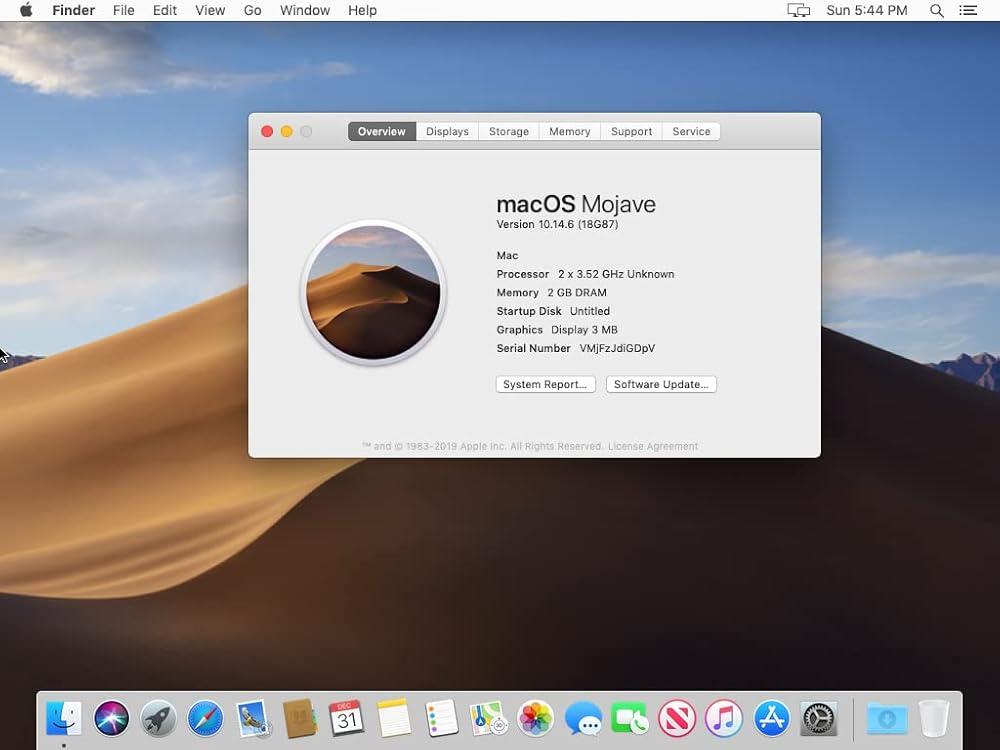Open the Photos app in Dock

point(536,718)
